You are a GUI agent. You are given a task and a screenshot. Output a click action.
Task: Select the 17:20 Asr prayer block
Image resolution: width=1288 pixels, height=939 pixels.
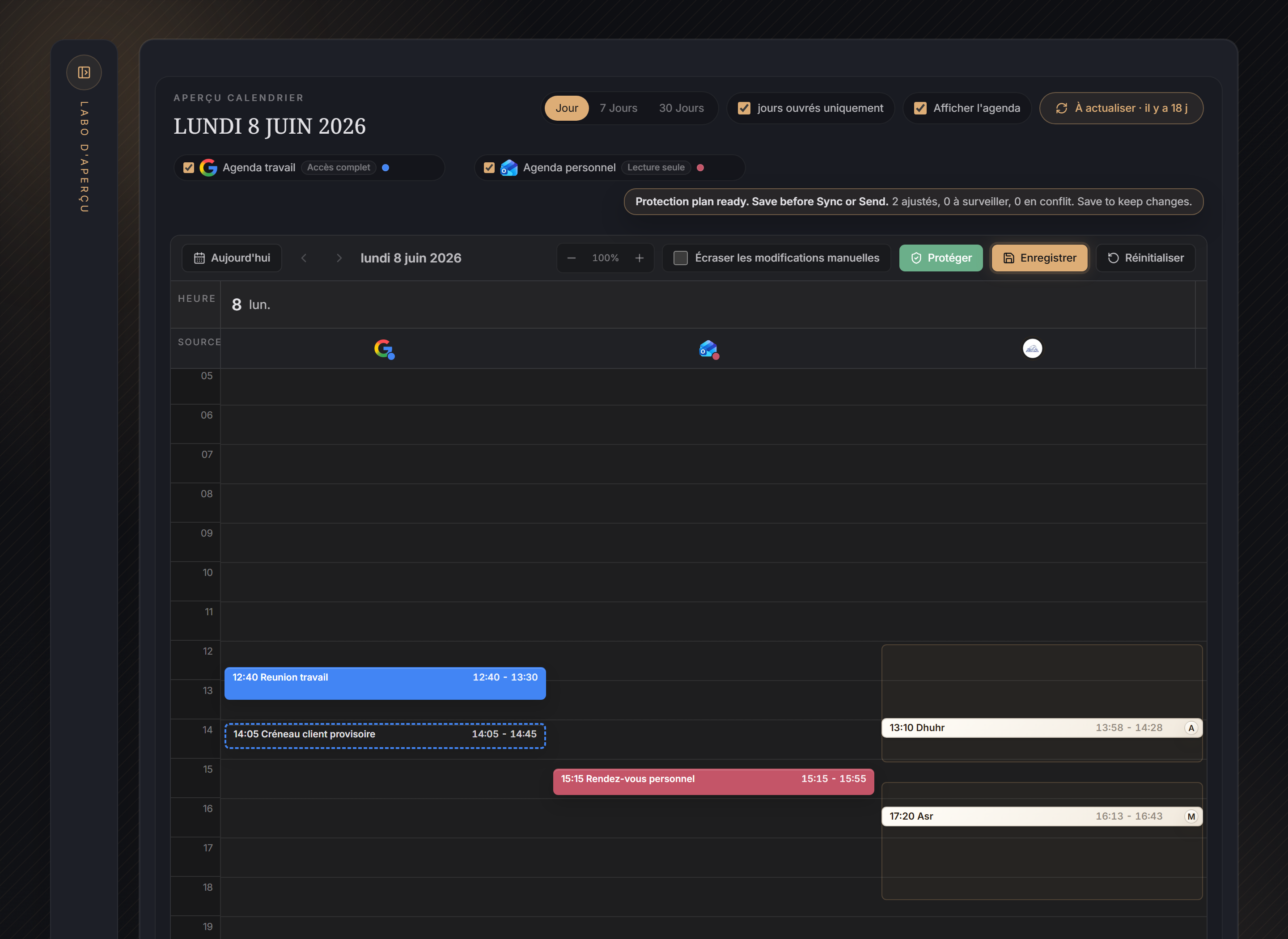point(1042,816)
